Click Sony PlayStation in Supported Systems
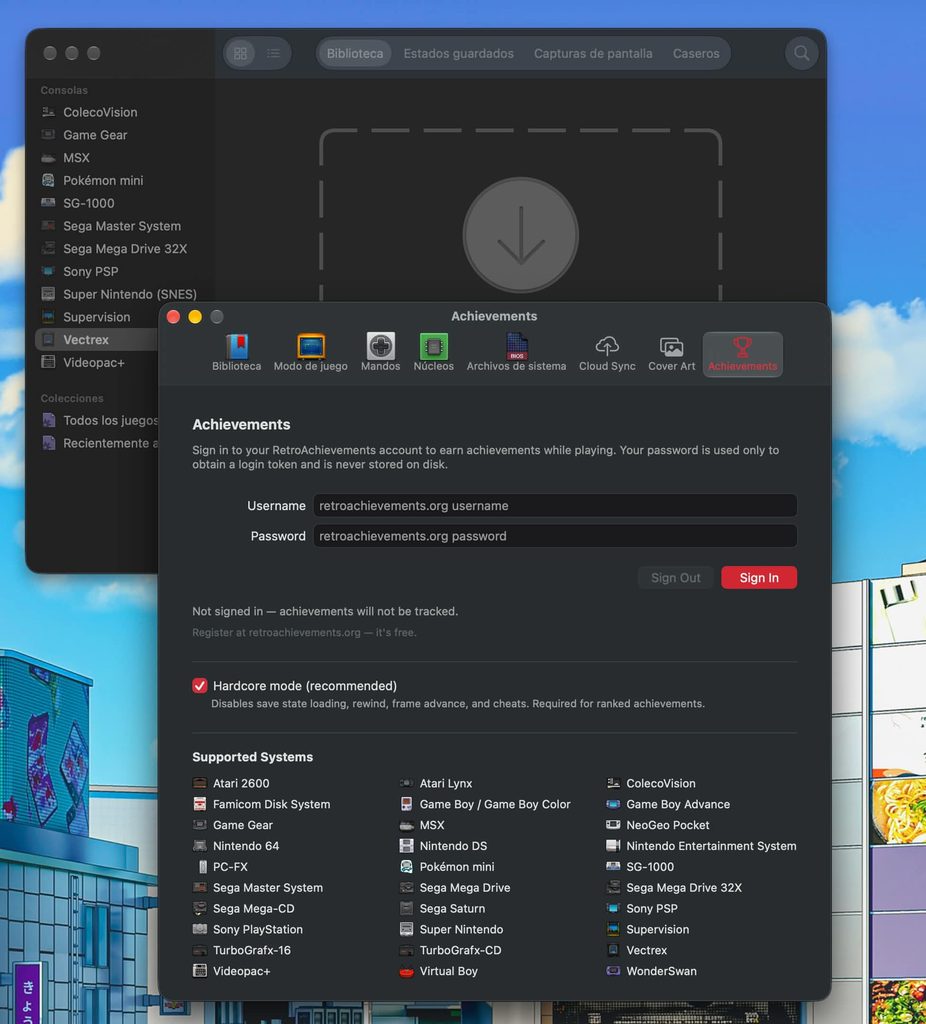 pos(247,929)
